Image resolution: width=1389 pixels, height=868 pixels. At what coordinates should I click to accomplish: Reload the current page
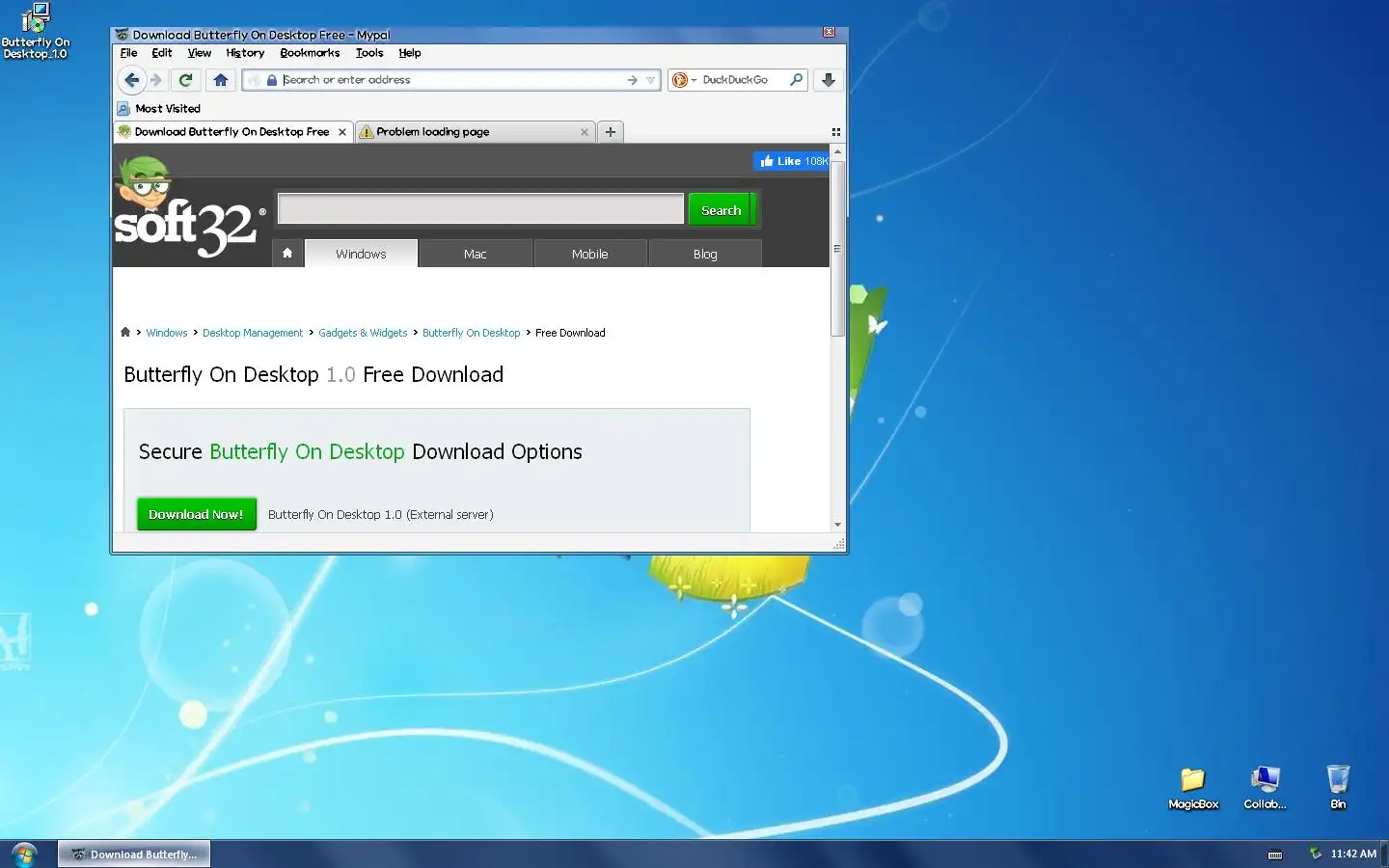coord(186,80)
